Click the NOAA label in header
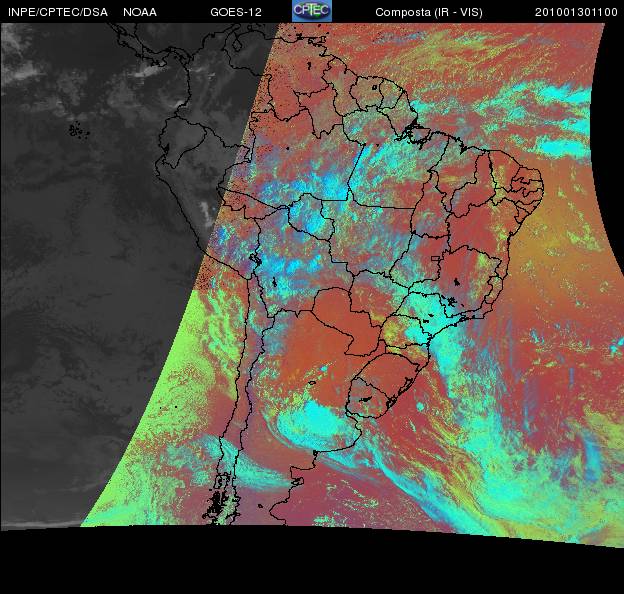This screenshot has height=594, width=624. (x=140, y=12)
